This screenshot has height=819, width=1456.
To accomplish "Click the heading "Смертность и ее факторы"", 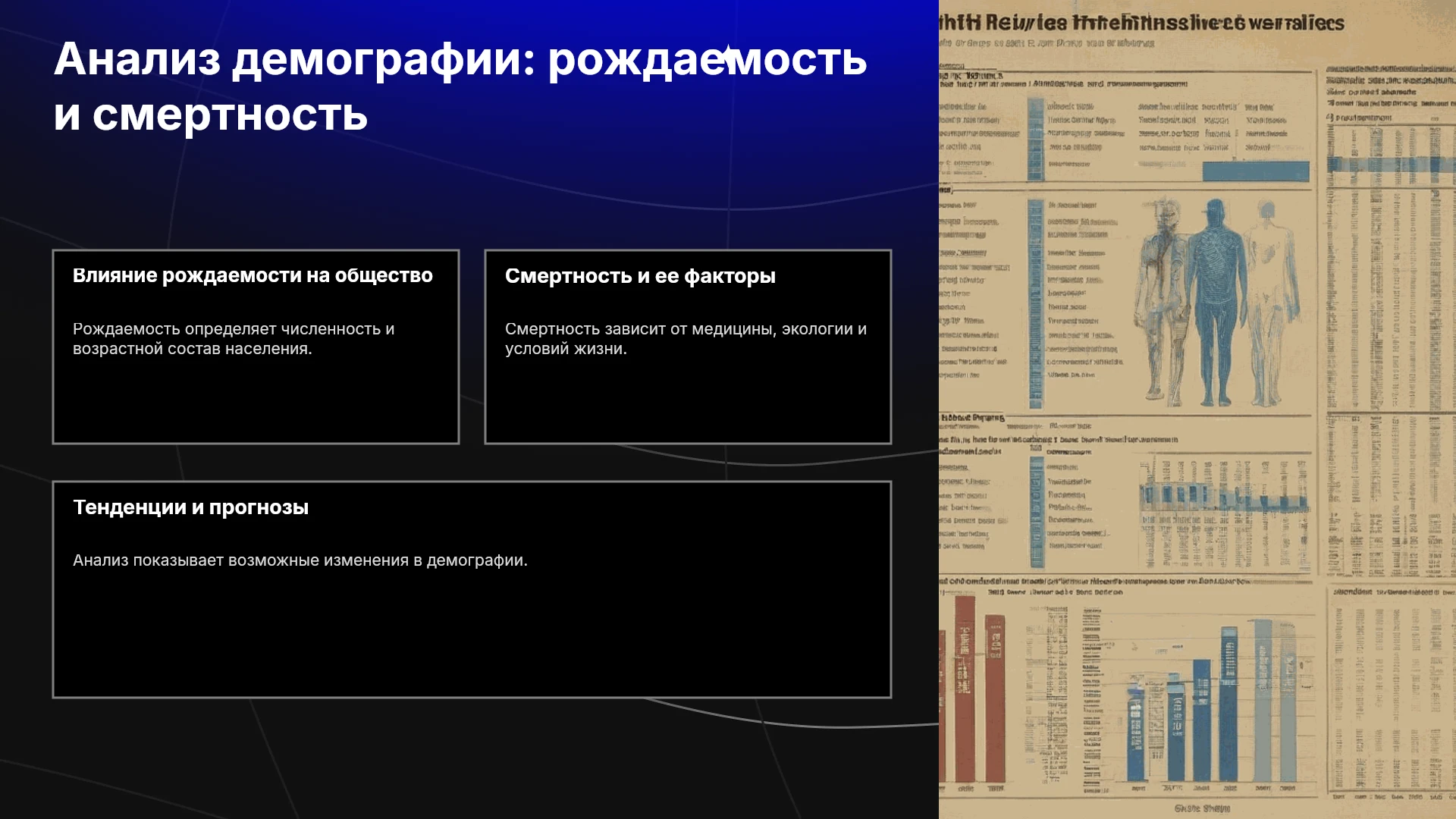I will [640, 276].
